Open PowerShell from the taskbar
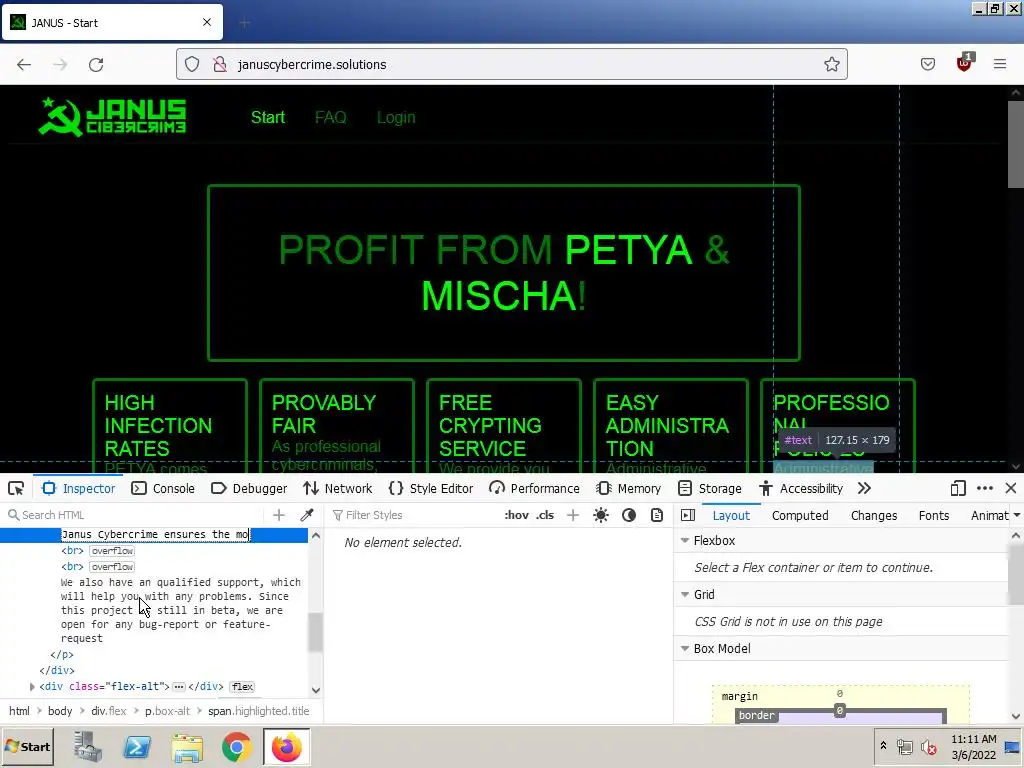 pyautogui.click(x=137, y=746)
